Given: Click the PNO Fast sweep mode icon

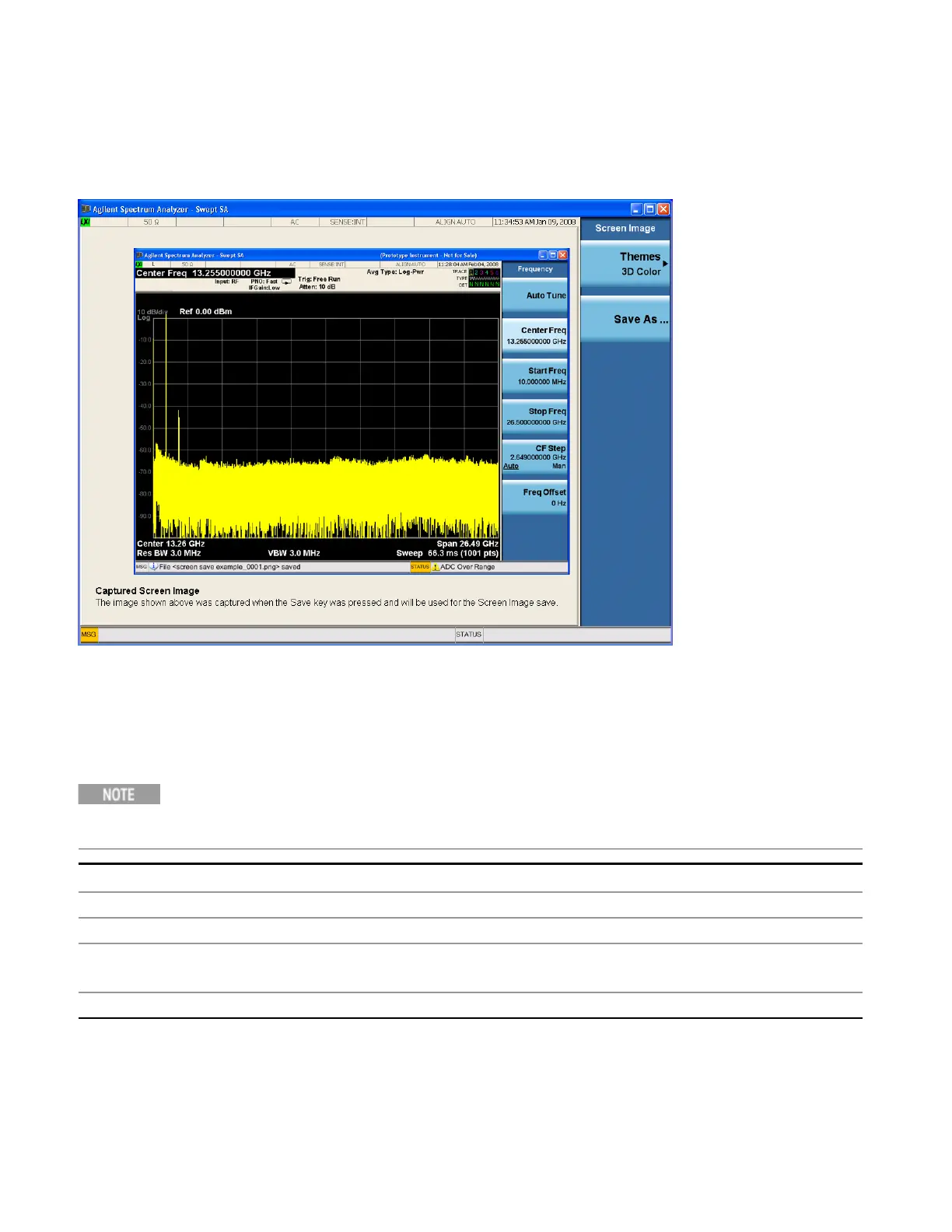Looking at the screenshot, I should point(286,282).
